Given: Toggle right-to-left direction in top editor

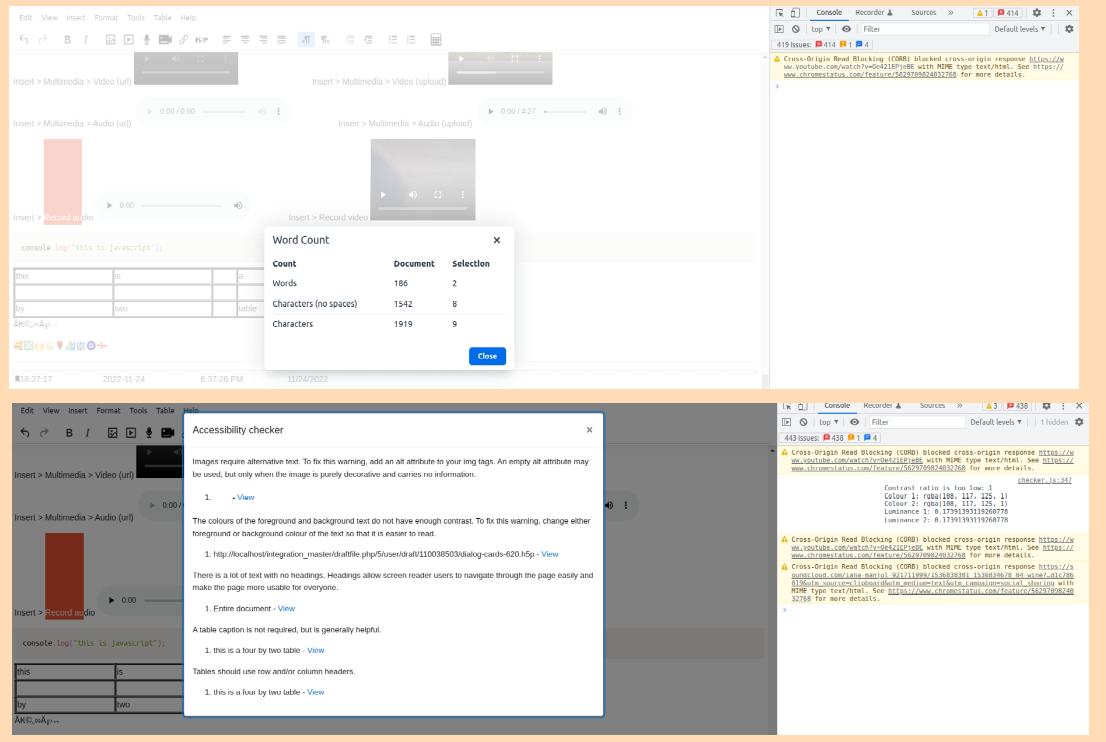Looking at the screenshot, I should (x=325, y=39).
